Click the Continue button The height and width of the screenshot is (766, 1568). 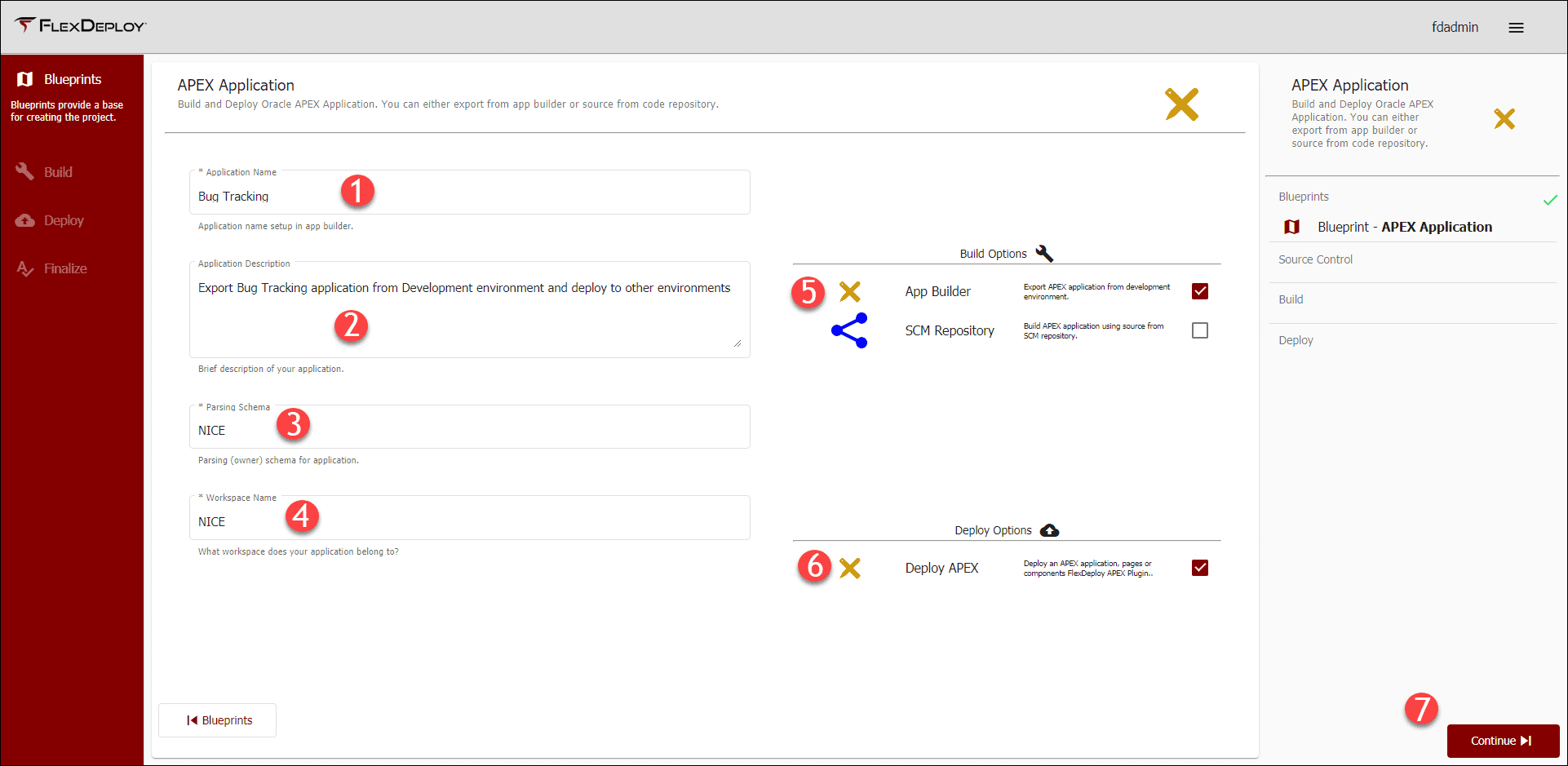1503,741
